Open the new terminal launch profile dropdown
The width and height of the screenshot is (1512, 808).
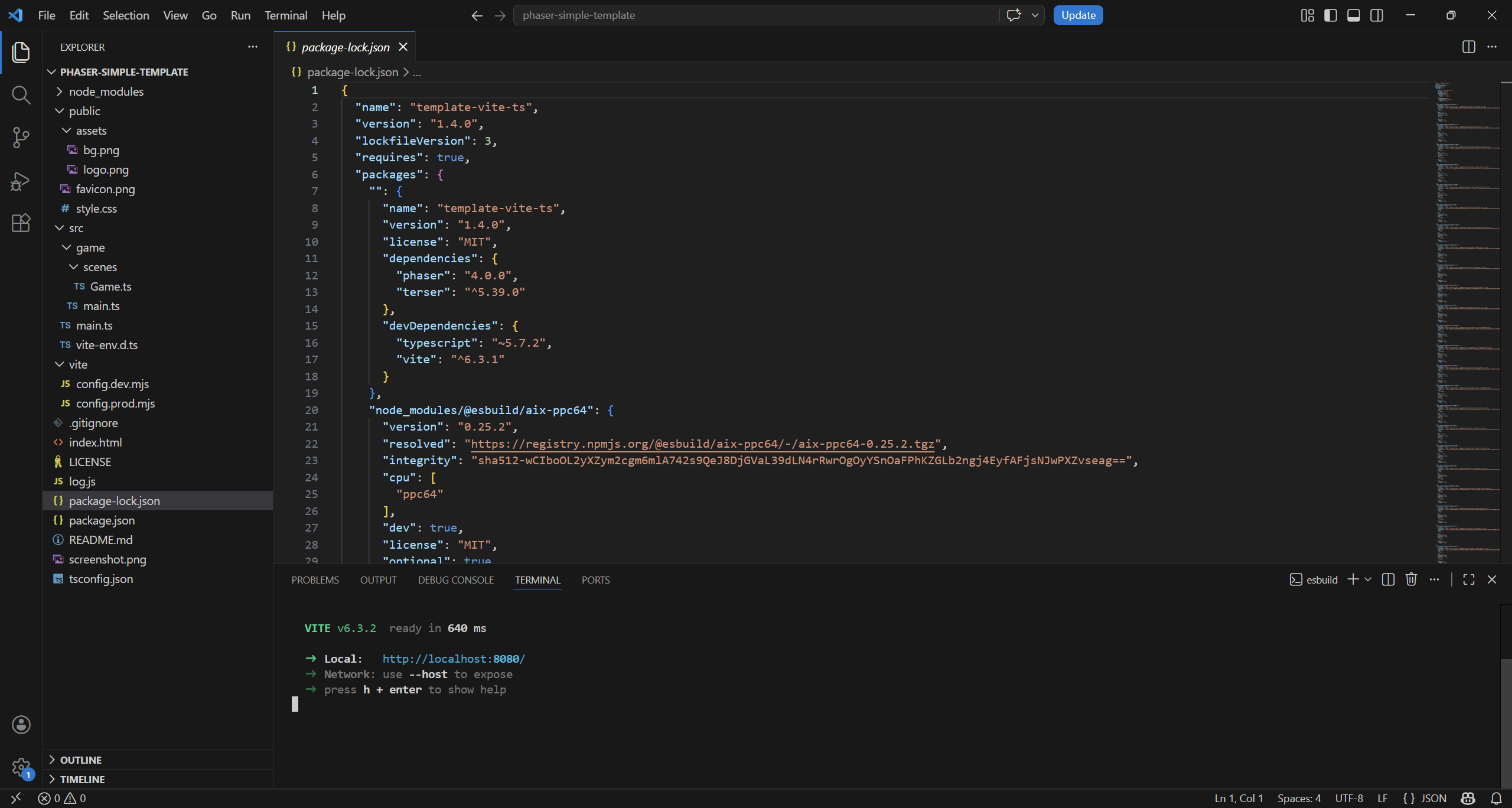[1368, 579]
